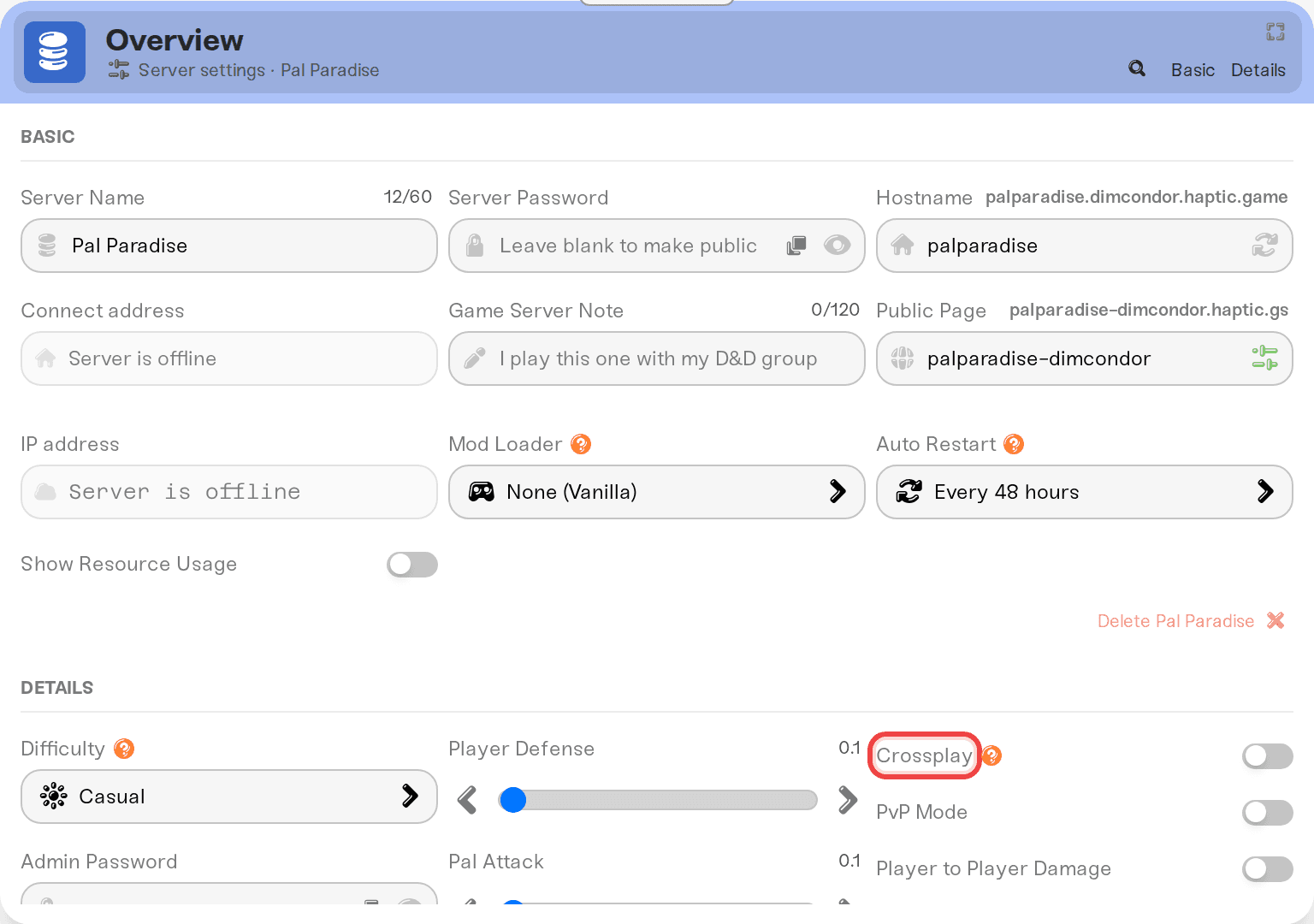This screenshot has height=924, width=1314.
Task: Click the cloud icon in IP address
Action: (x=45, y=492)
